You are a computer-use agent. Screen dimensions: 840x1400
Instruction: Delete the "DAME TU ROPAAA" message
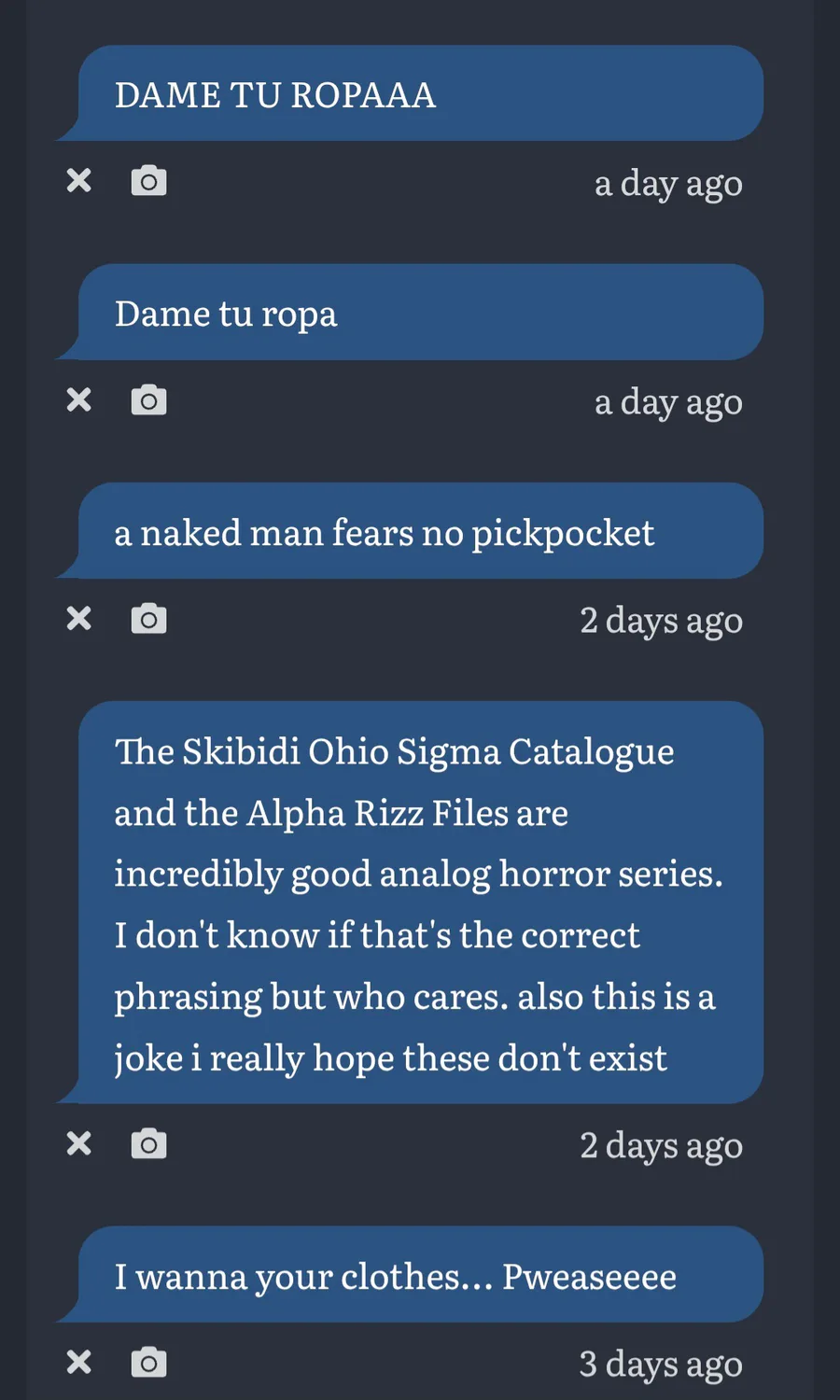pyautogui.click(x=79, y=180)
